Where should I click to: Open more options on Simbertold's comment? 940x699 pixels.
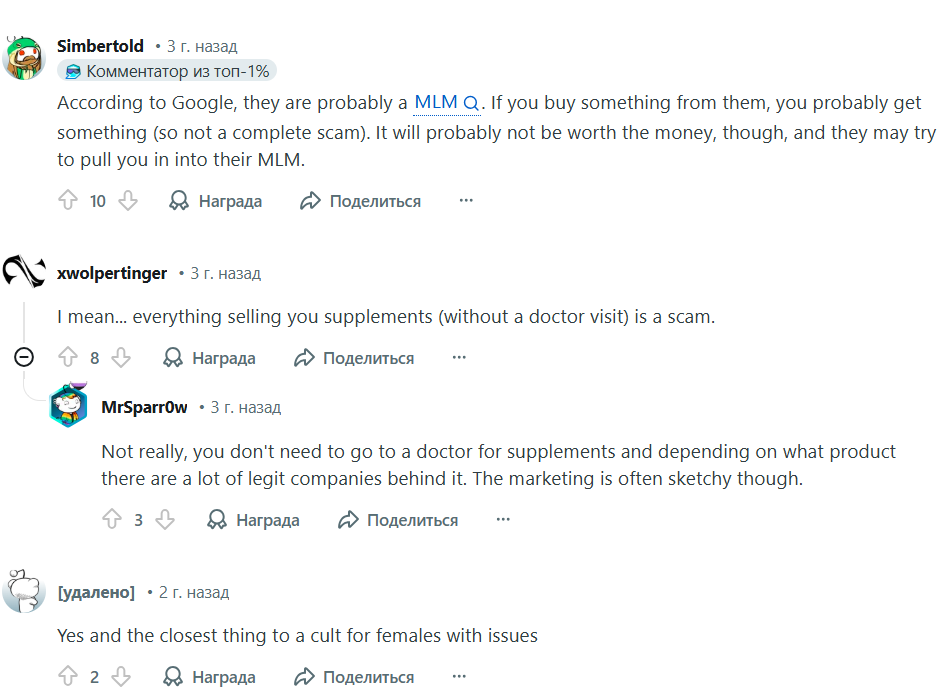click(x=466, y=201)
